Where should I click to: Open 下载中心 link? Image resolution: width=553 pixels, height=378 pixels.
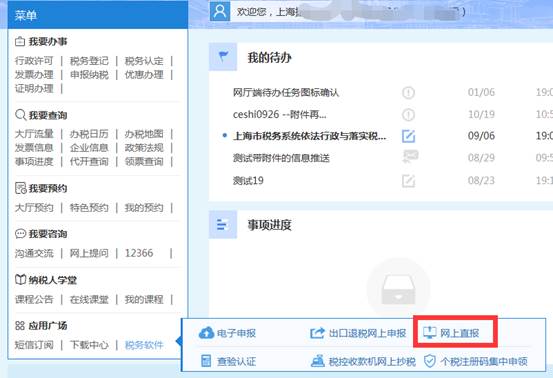click(x=89, y=345)
